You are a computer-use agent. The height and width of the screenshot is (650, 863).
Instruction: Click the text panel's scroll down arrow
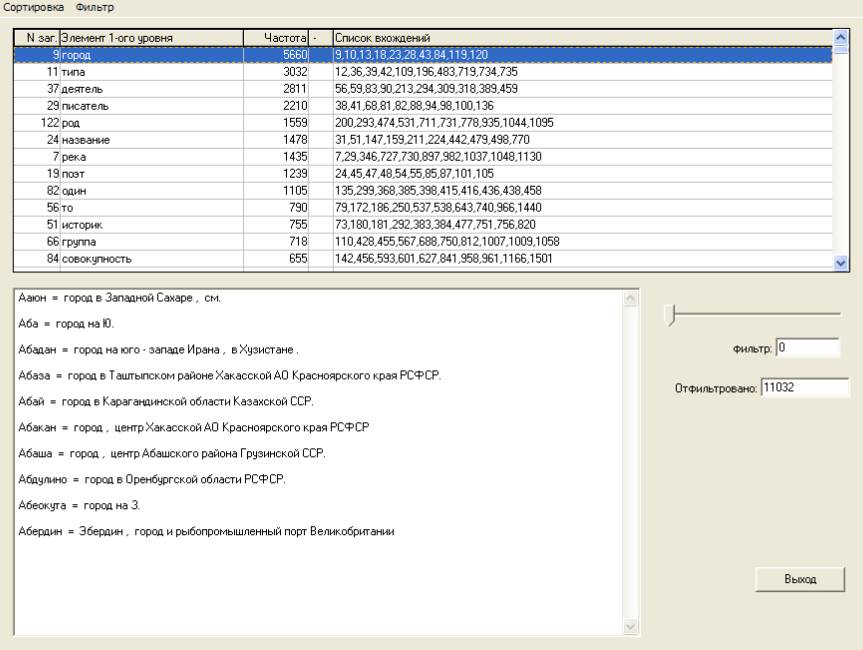click(629, 626)
